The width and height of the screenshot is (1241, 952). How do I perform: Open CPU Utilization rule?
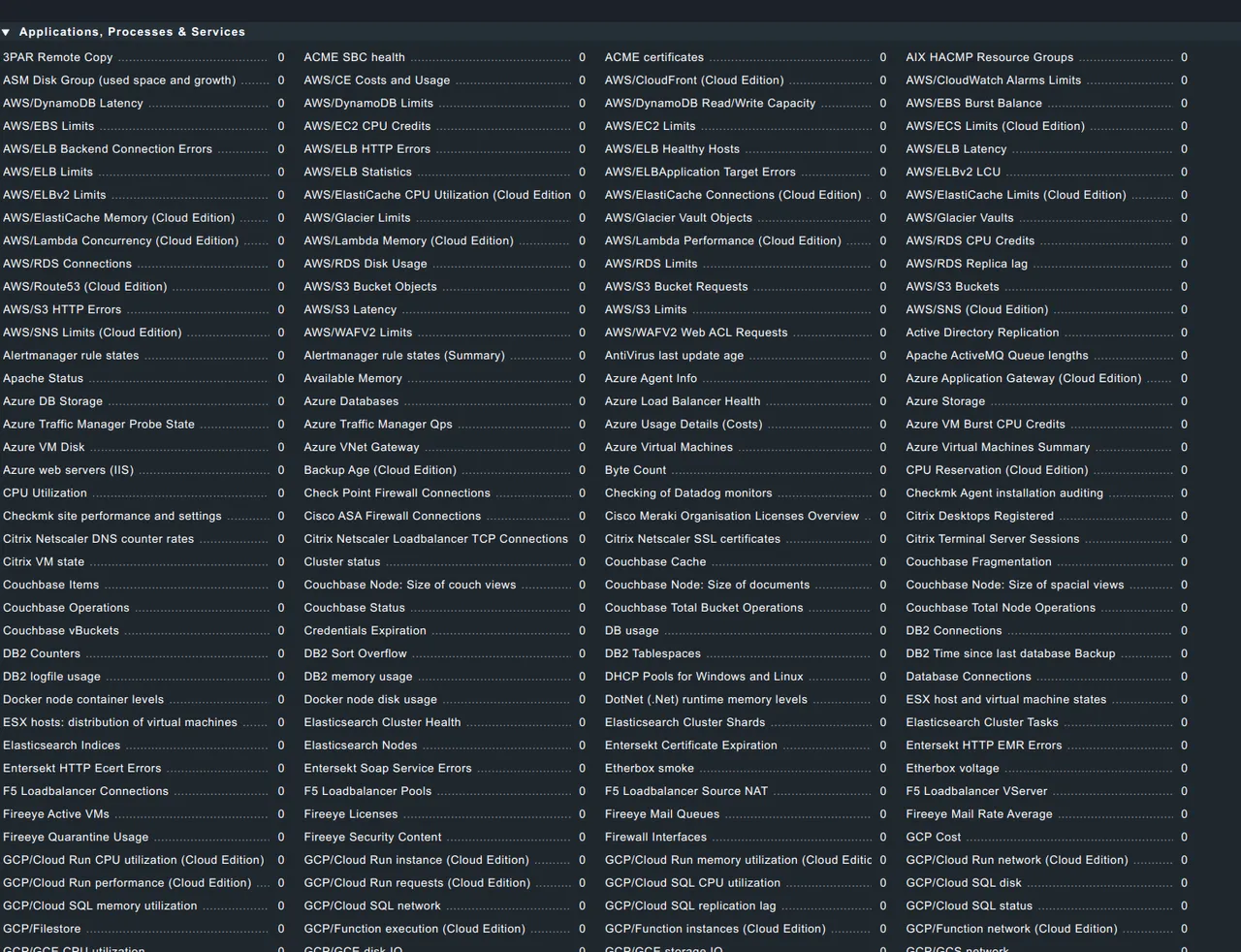pos(45,493)
